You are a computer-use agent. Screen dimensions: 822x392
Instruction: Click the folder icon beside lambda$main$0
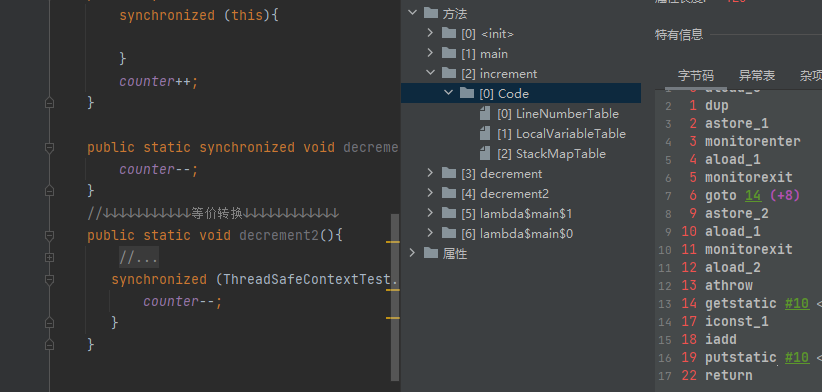449,233
